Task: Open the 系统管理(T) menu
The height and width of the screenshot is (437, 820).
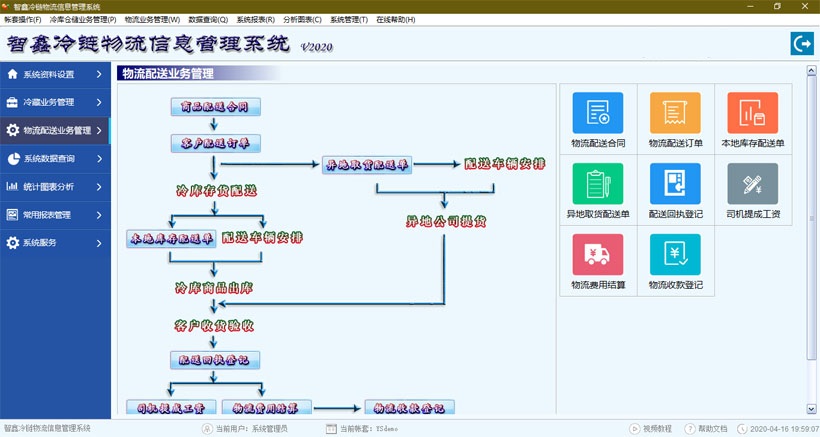Action: (x=349, y=19)
